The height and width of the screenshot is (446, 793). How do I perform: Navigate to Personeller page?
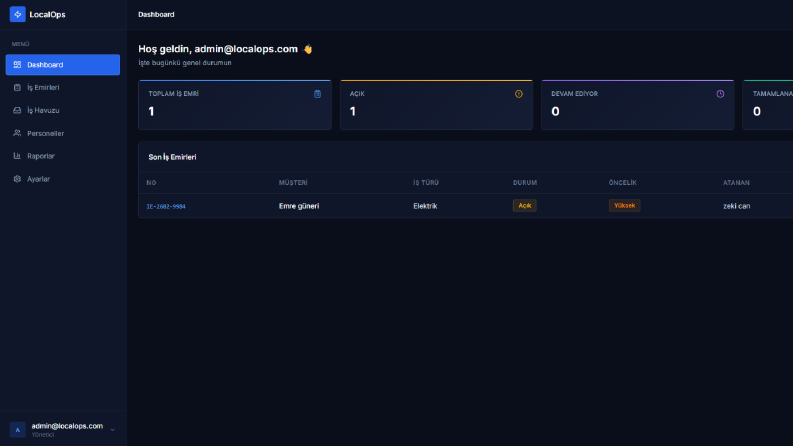click(63, 133)
